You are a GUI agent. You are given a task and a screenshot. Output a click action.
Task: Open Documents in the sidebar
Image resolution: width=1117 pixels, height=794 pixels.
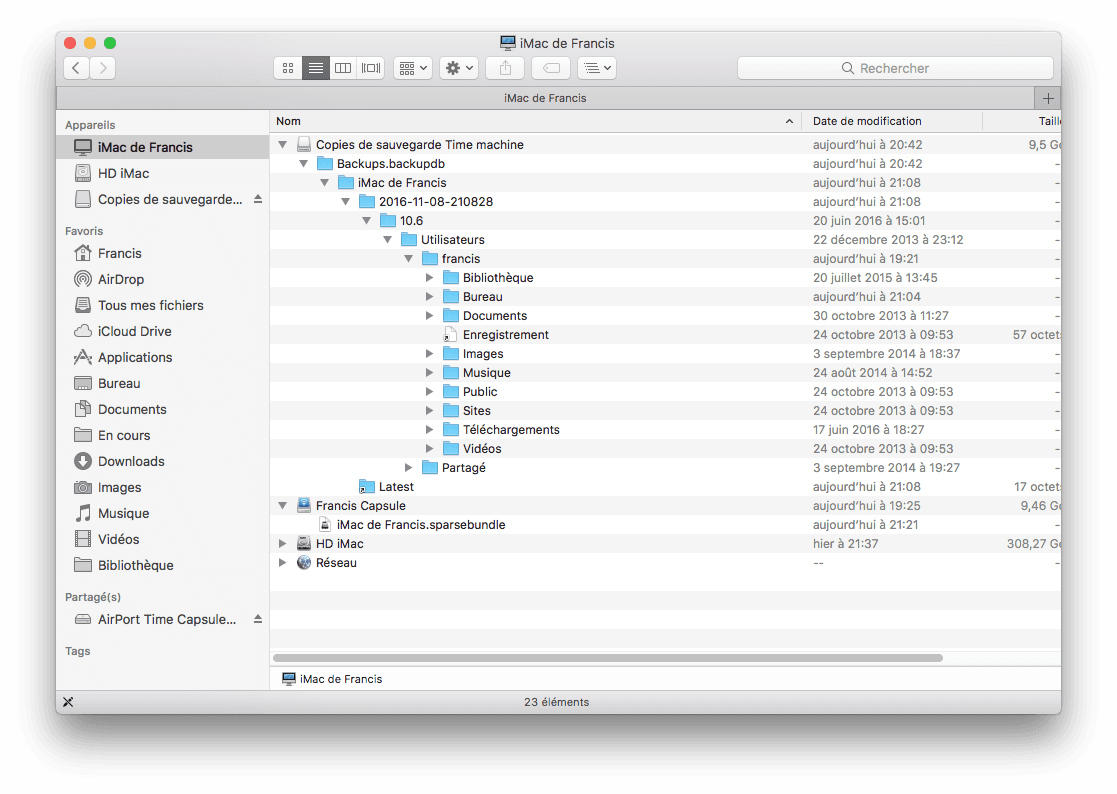[x=162, y=409]
